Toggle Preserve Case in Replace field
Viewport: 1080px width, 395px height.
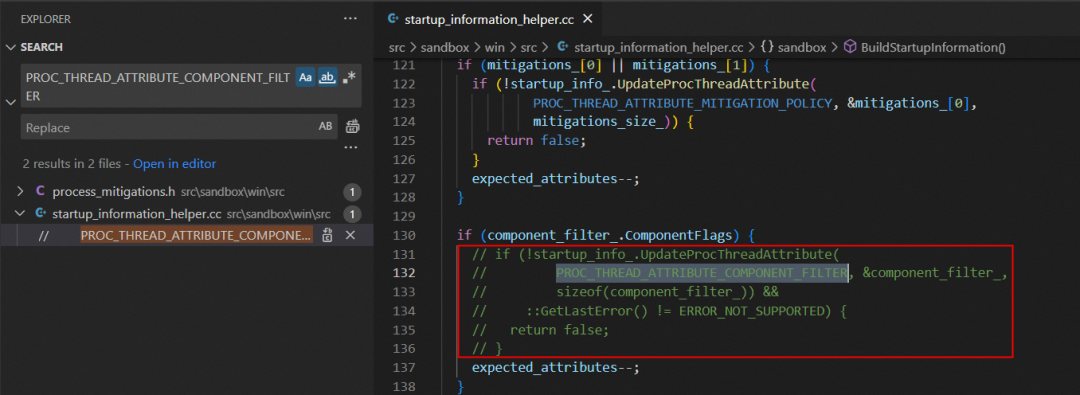[x=325, y=127]
